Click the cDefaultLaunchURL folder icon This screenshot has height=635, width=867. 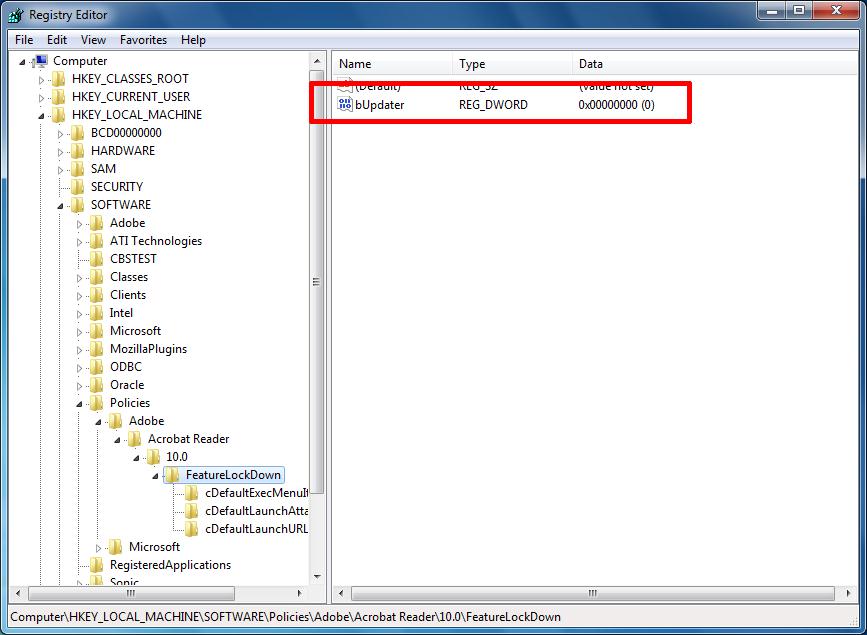(191, 529)
